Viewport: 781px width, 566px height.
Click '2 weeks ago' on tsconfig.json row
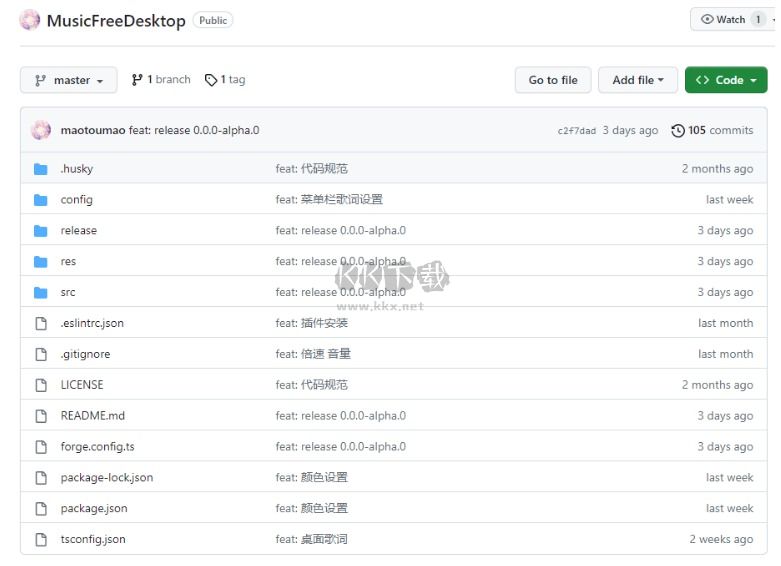point(721,540)
